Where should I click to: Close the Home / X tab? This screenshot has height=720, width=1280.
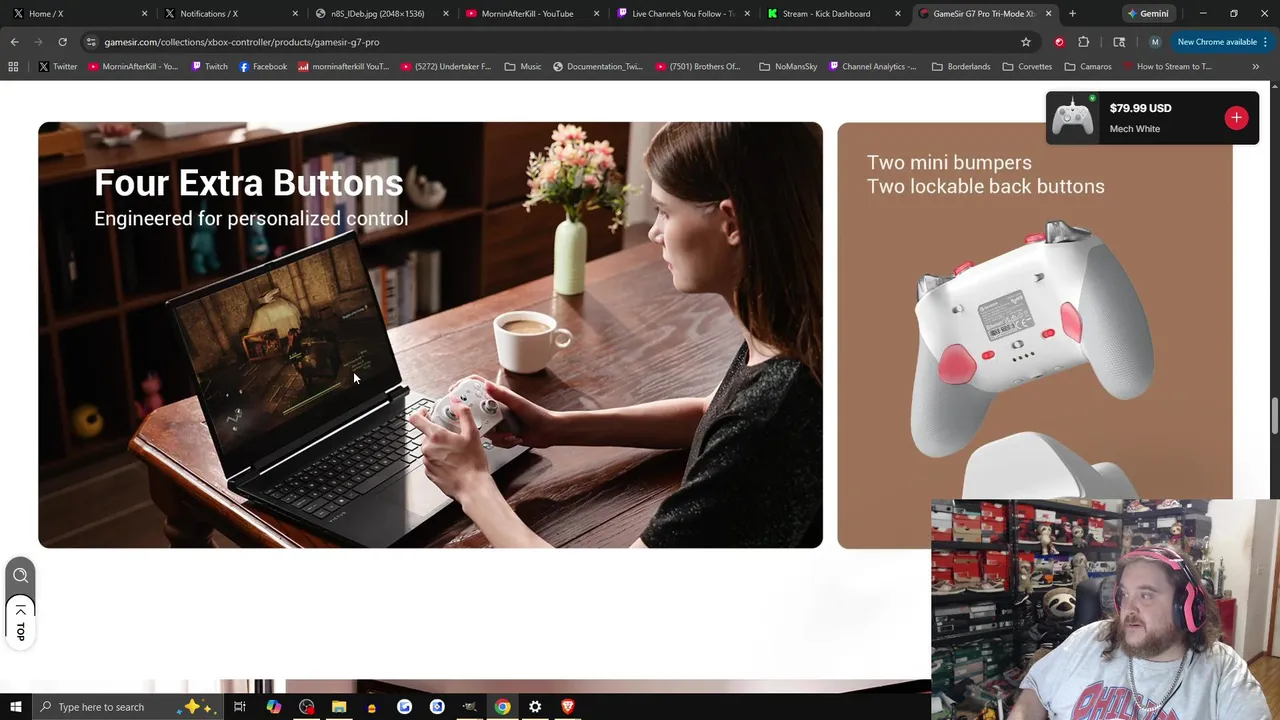(x=144, y=14)
